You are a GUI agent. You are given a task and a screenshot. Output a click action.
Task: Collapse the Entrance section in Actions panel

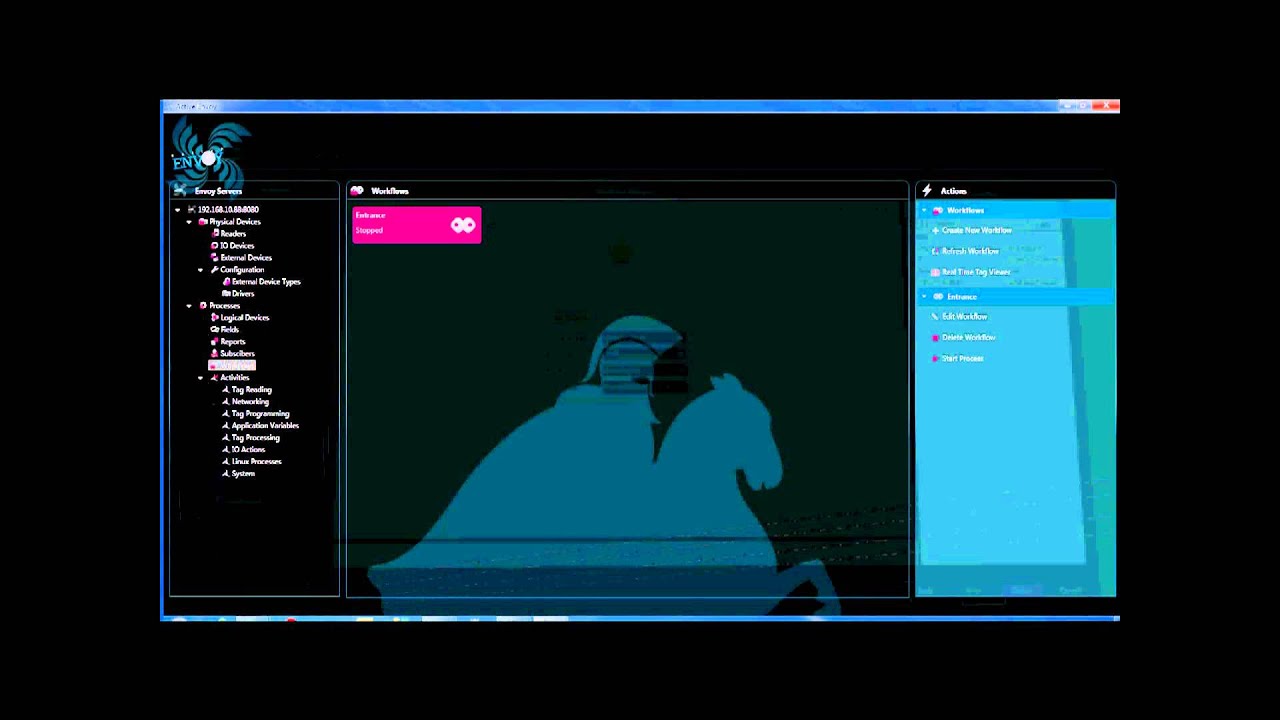[x=925, y=297]
